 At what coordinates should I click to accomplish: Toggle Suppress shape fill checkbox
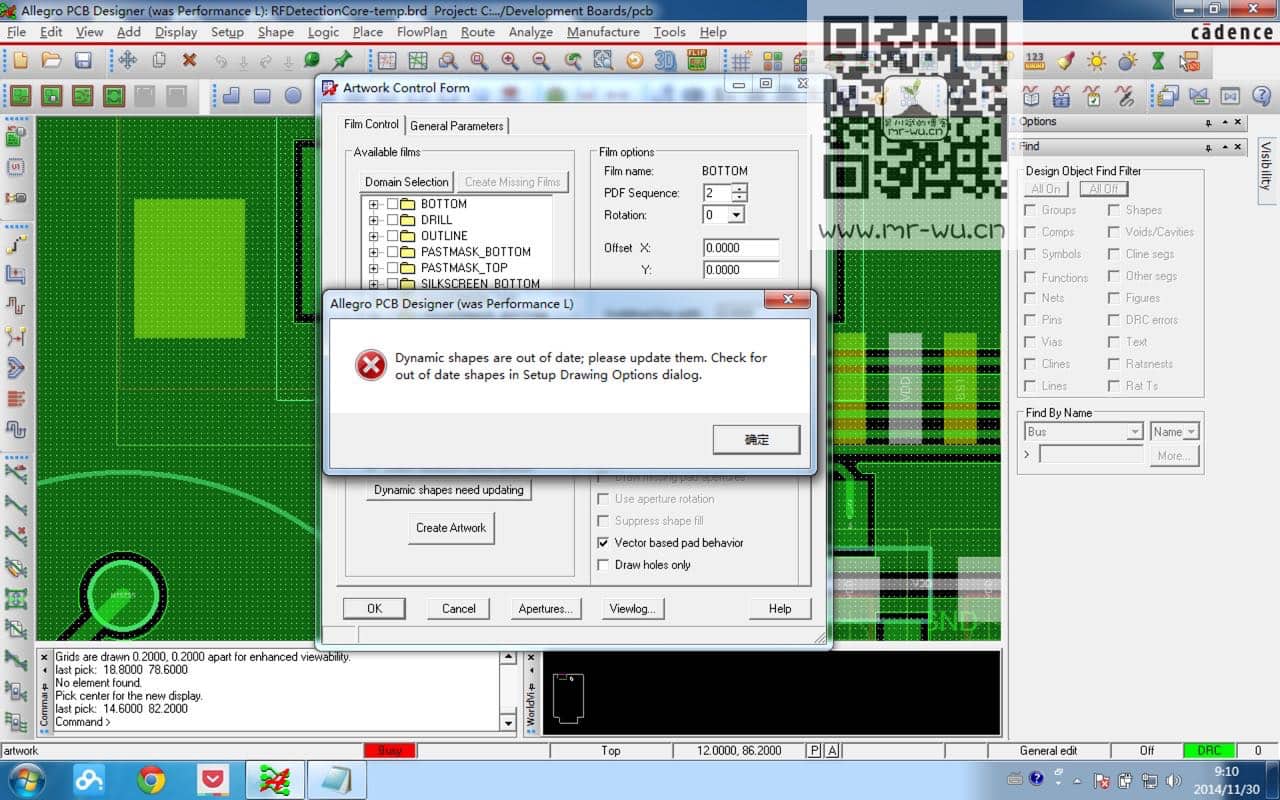tap(603, 521)
